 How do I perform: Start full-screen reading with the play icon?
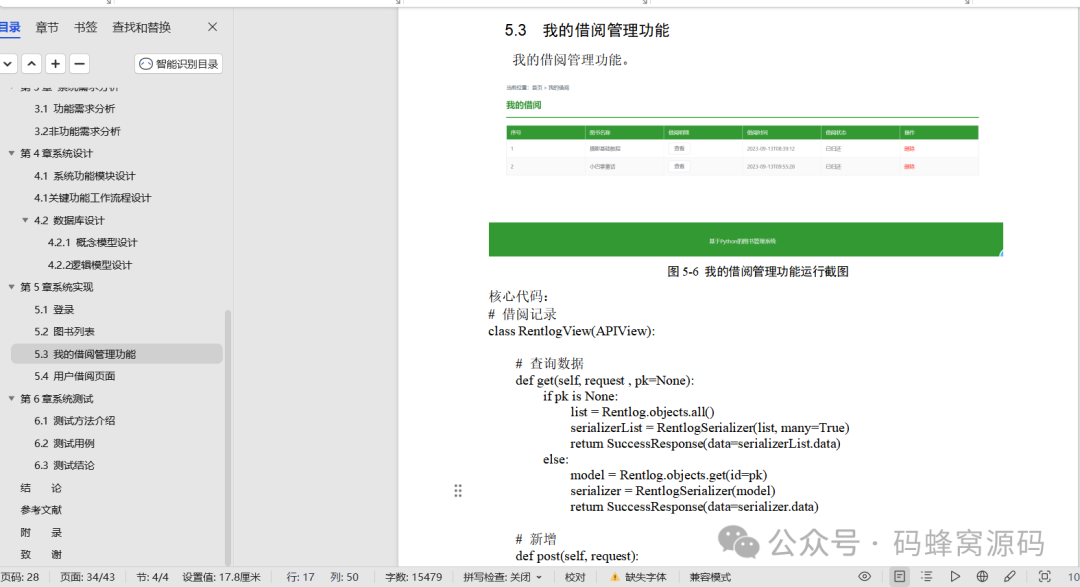click(x=955, y=576)
